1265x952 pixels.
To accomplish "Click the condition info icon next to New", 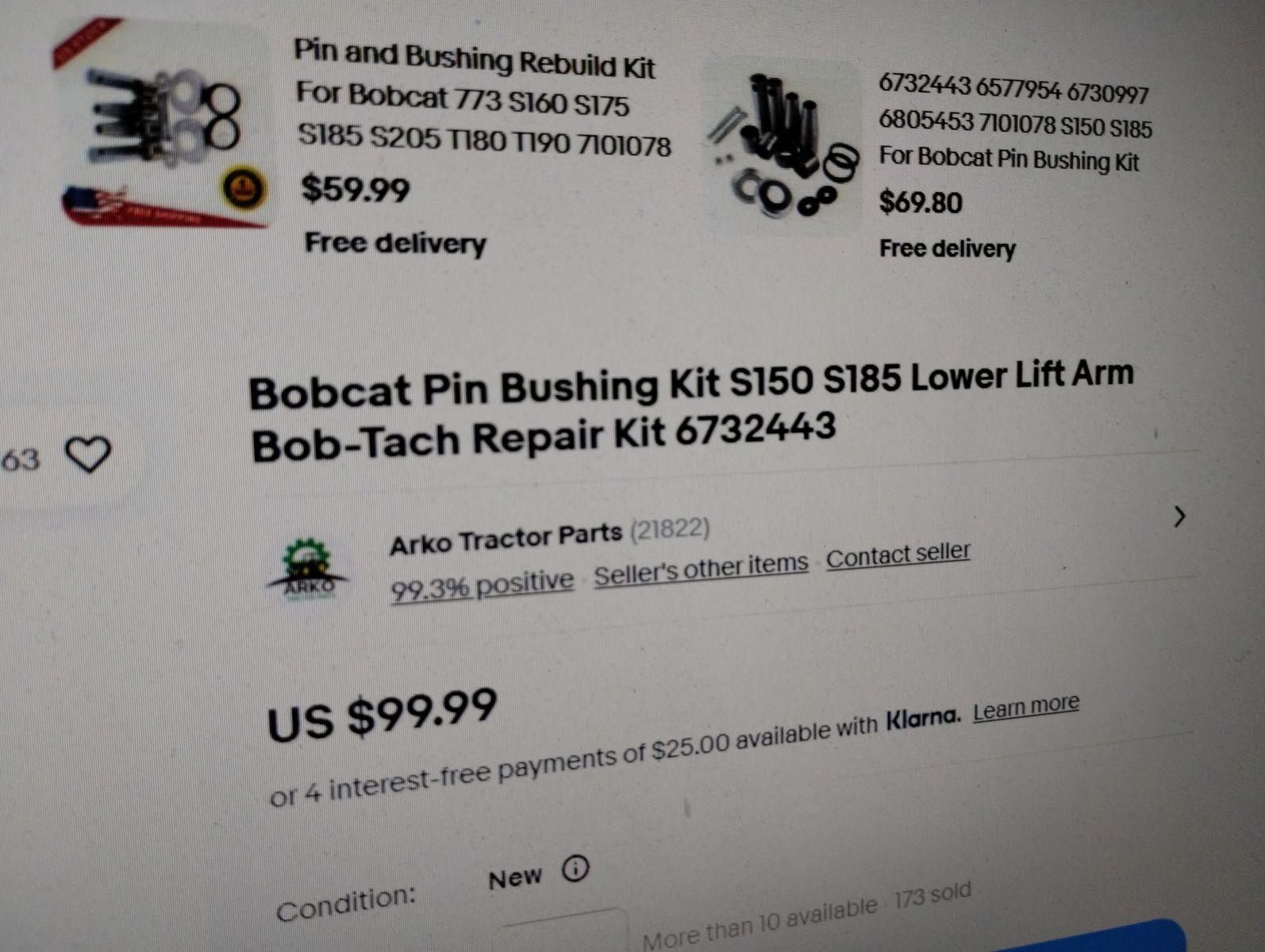I will [575, 869].
